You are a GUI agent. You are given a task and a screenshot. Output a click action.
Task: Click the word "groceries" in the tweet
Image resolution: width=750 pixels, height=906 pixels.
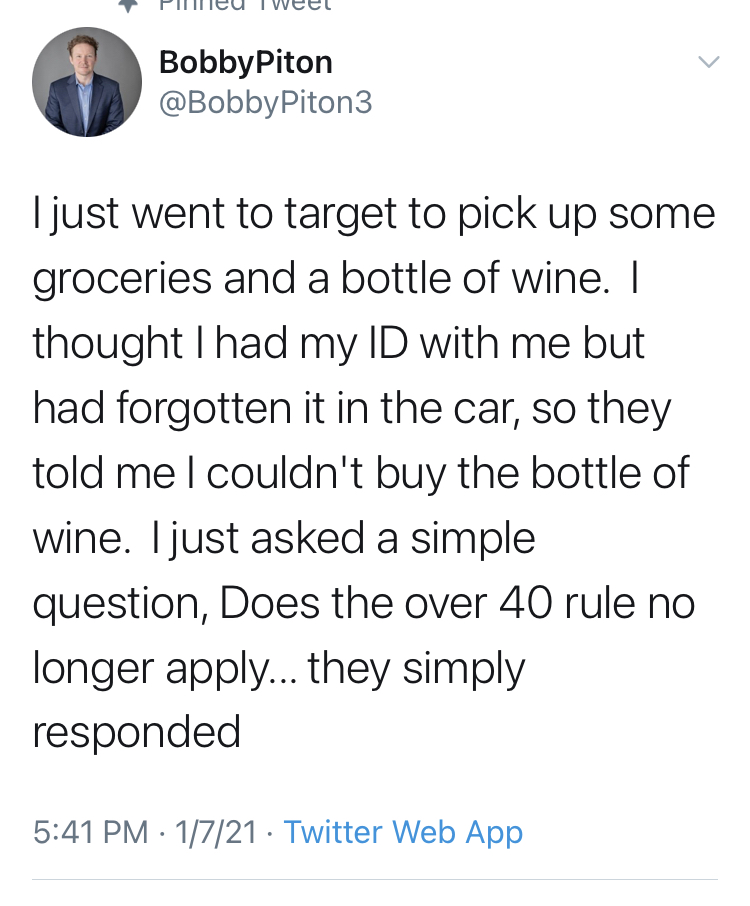pyautogui.click(x=124, y=280)
